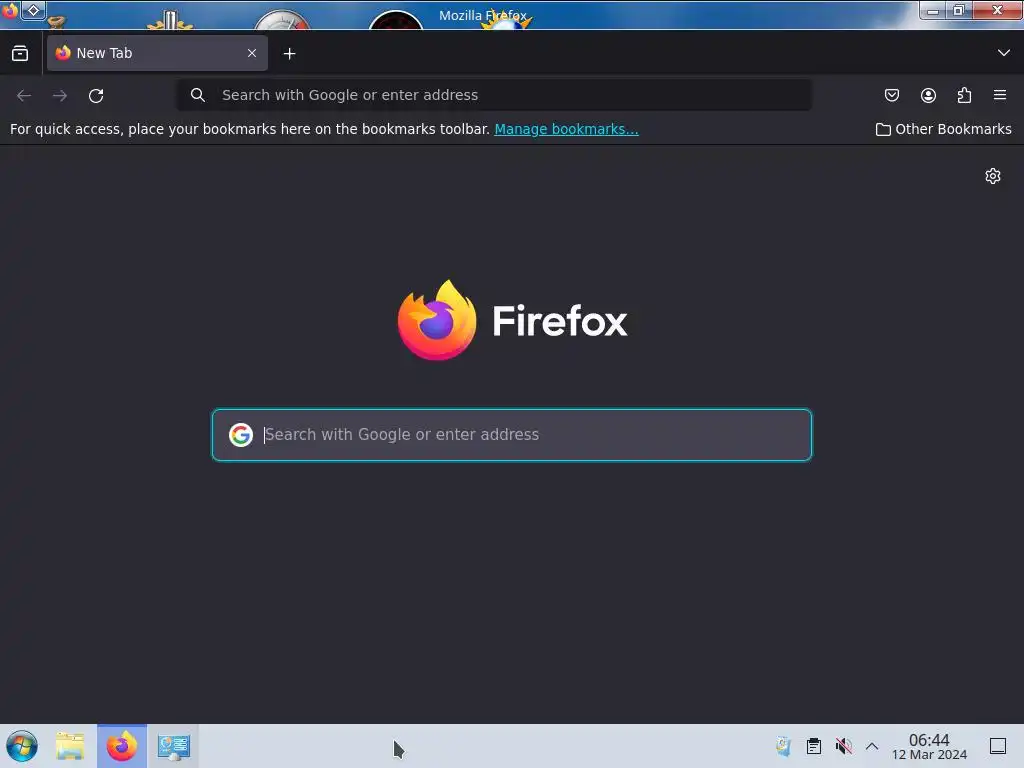Open the Other Bookmarks folder
The height and width of the screenshot is (768, 1024).
pos(943,129)
